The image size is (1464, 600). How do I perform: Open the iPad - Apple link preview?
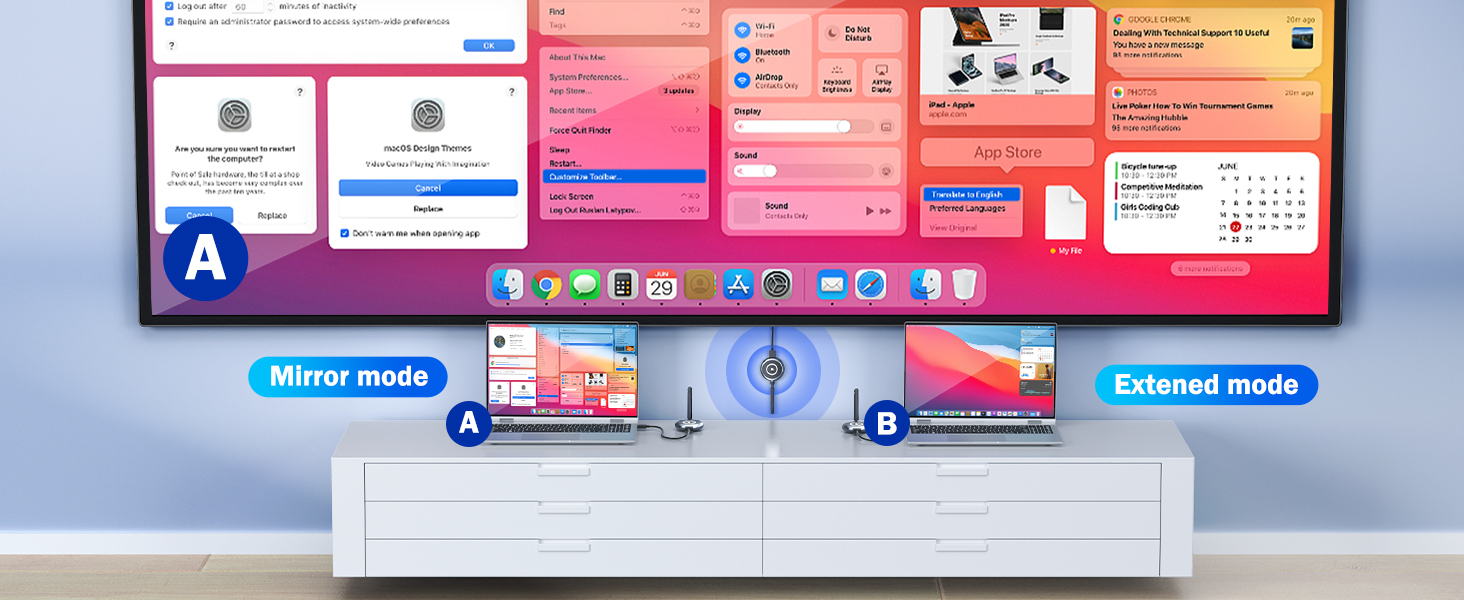click(1006, 65)
